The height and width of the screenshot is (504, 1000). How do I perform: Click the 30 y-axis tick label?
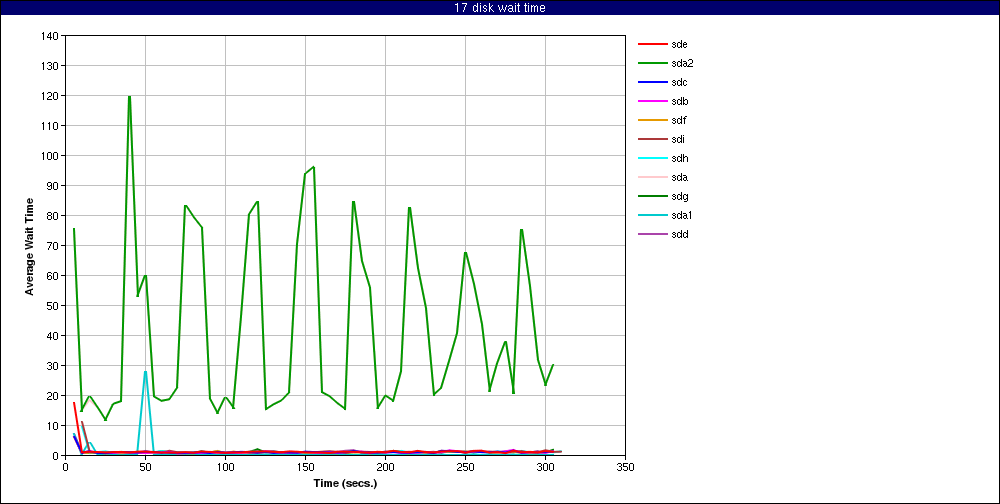point(54,366)
